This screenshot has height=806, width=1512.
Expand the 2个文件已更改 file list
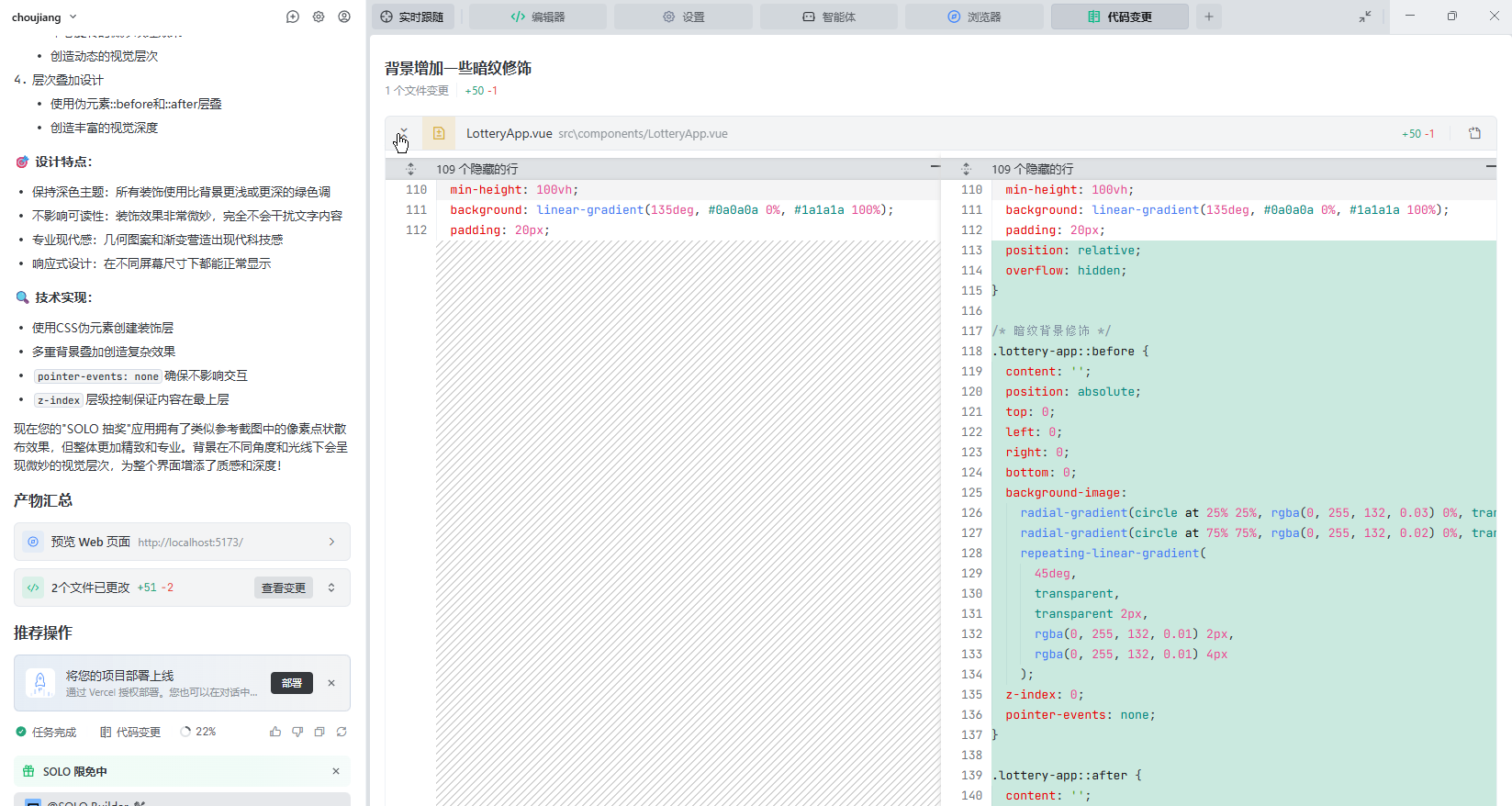coord(331,588)
